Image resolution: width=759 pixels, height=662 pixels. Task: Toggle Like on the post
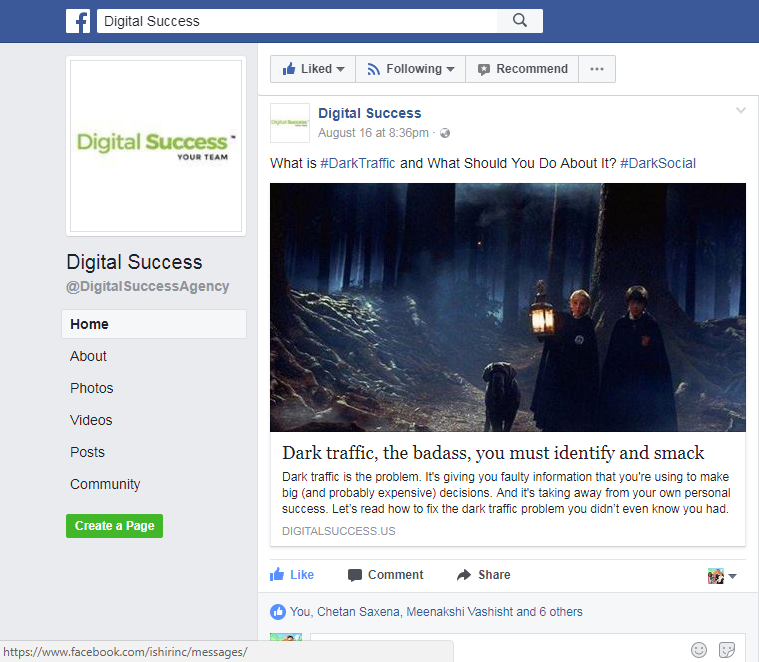click(292, 575)
